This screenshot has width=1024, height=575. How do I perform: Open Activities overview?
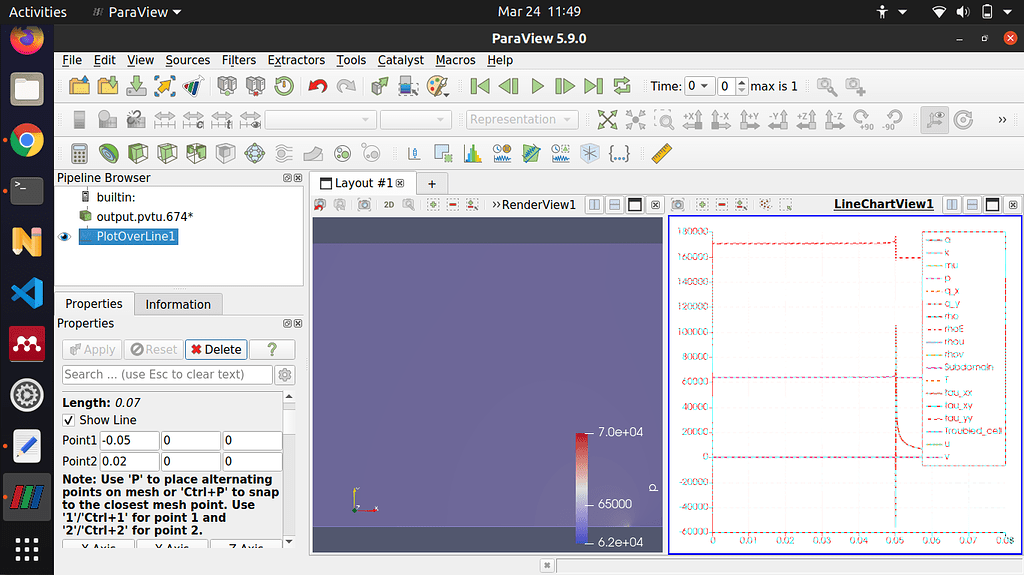coord(37,12)
